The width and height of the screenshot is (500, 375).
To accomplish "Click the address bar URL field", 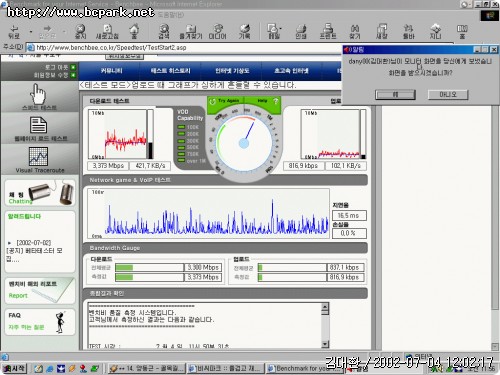I will pyautogui.click(x=187, y=48).
